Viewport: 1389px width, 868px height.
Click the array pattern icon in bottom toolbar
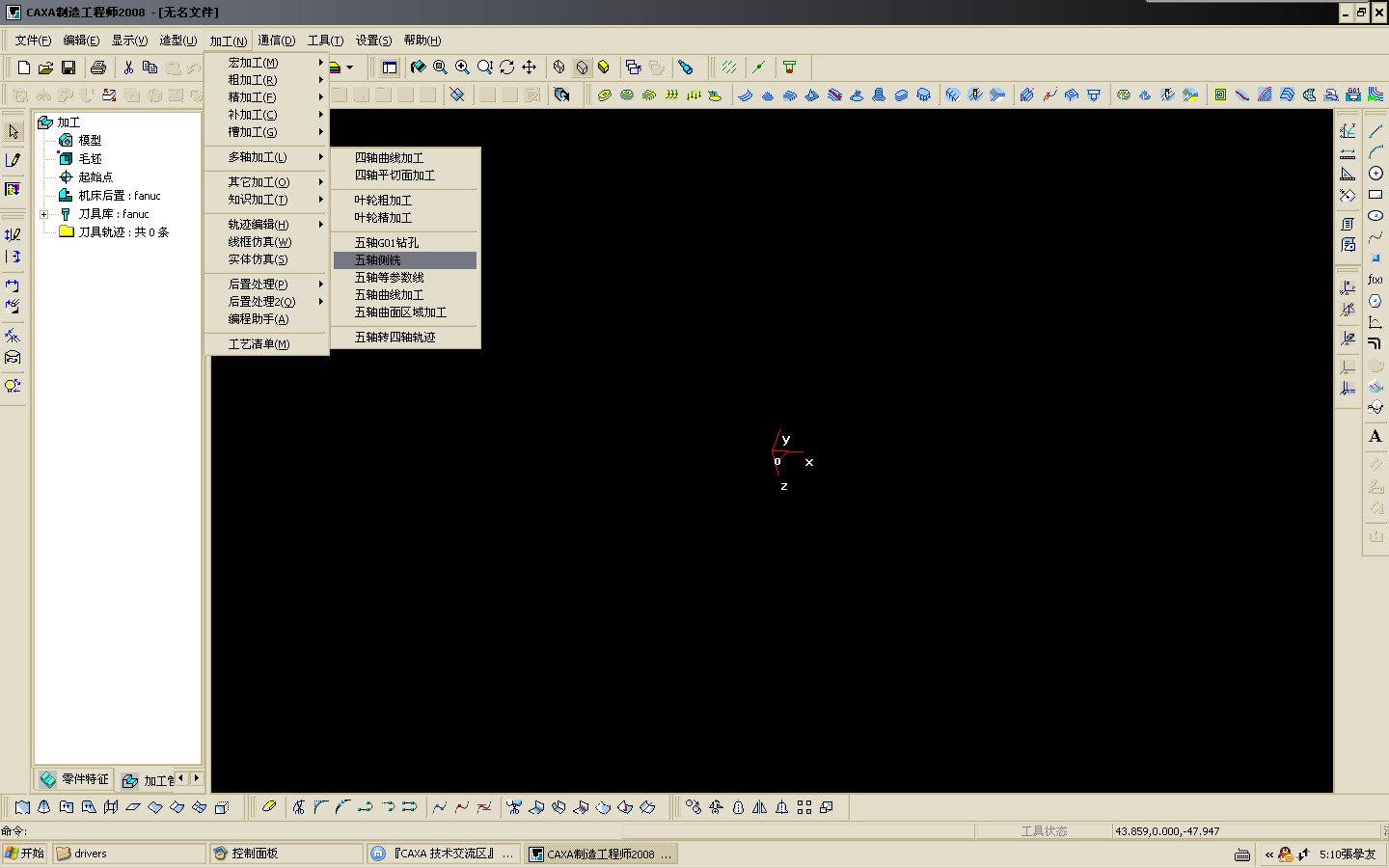coord(804,807)
